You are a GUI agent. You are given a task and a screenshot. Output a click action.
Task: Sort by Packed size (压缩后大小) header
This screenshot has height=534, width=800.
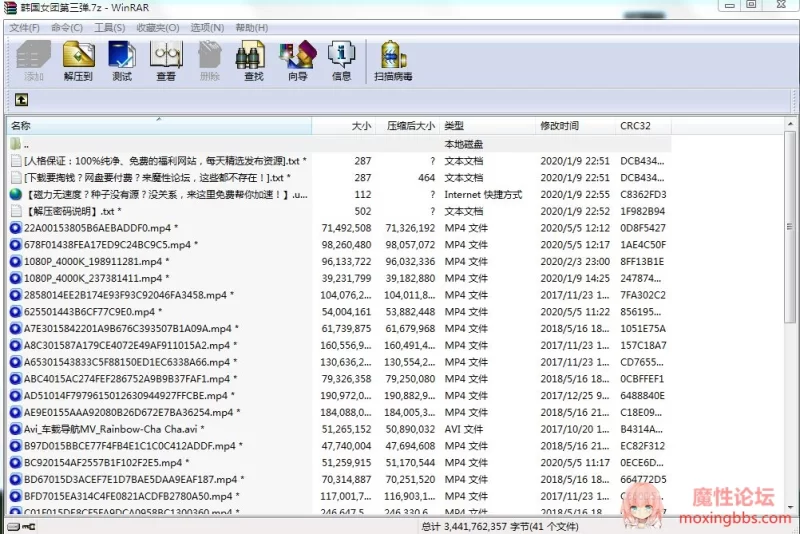pos(407,125)
